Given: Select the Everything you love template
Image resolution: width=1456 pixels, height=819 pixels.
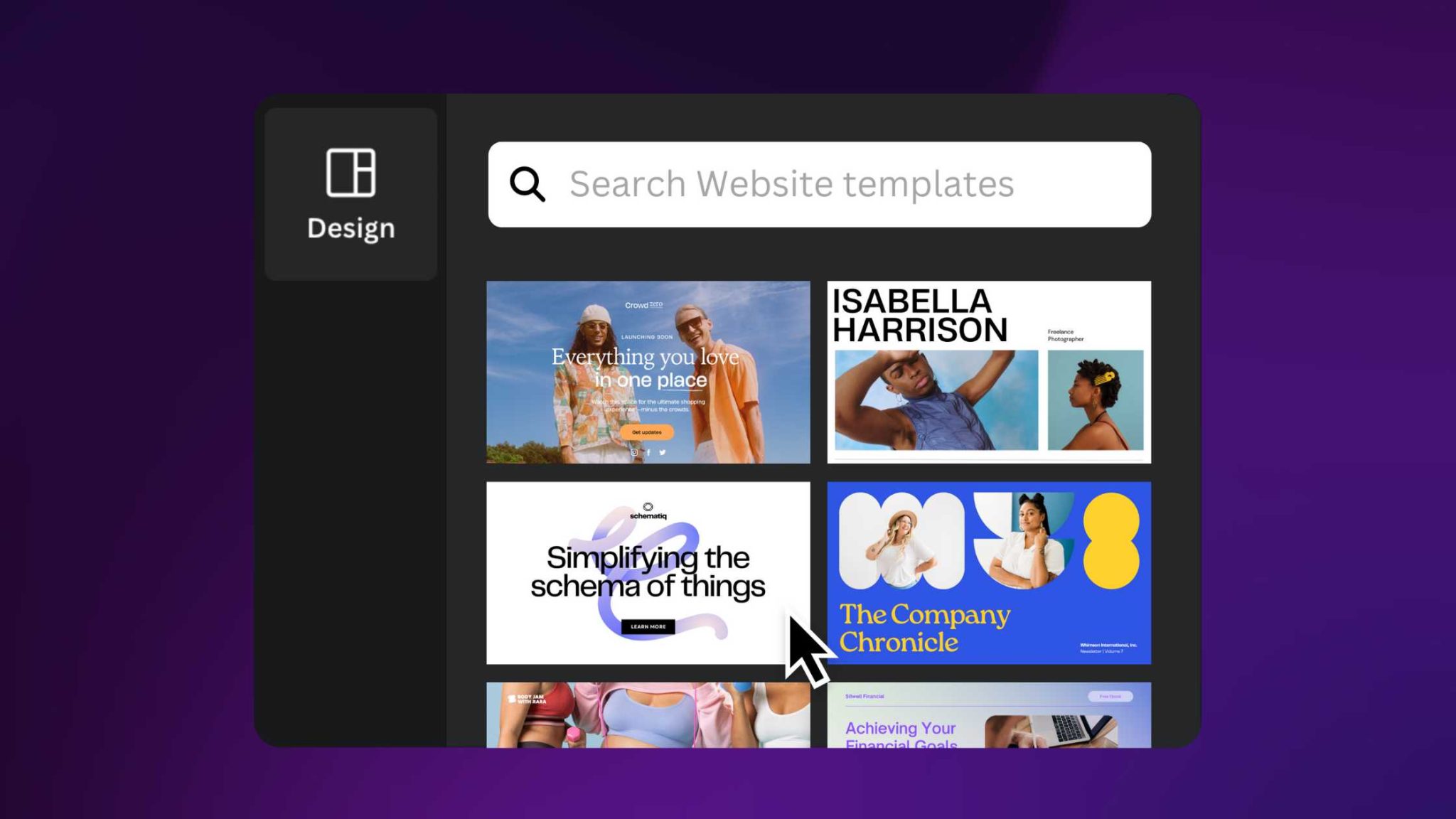Looking at the screenshot, I should [648, 371].
